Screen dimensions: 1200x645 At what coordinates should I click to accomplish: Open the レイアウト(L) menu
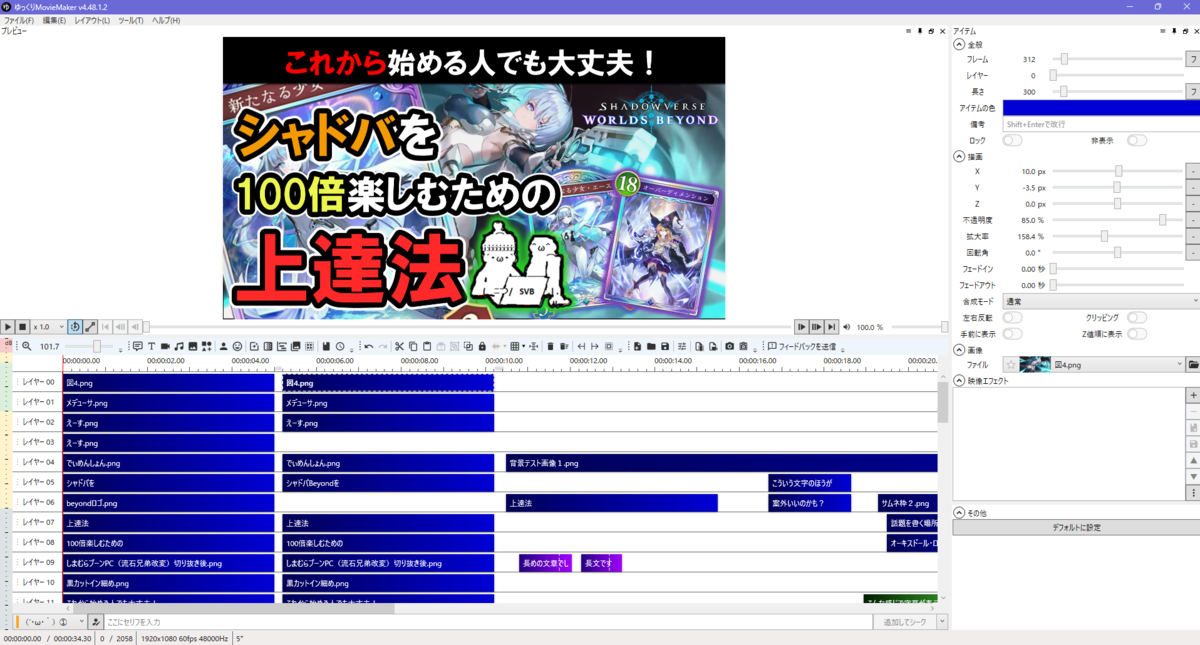click(92, 20)
